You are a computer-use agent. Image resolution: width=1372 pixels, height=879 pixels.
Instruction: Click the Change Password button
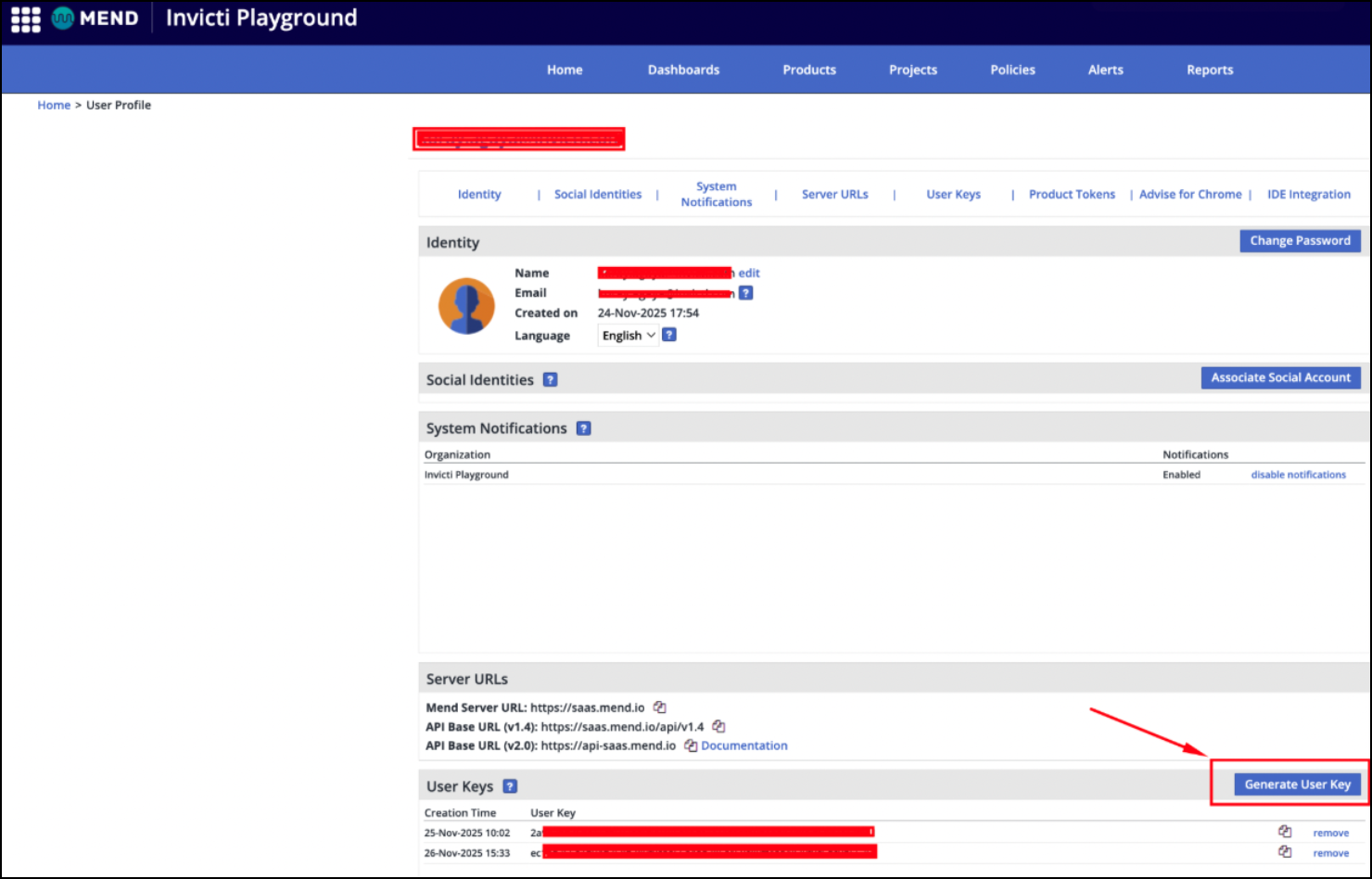1300,240
